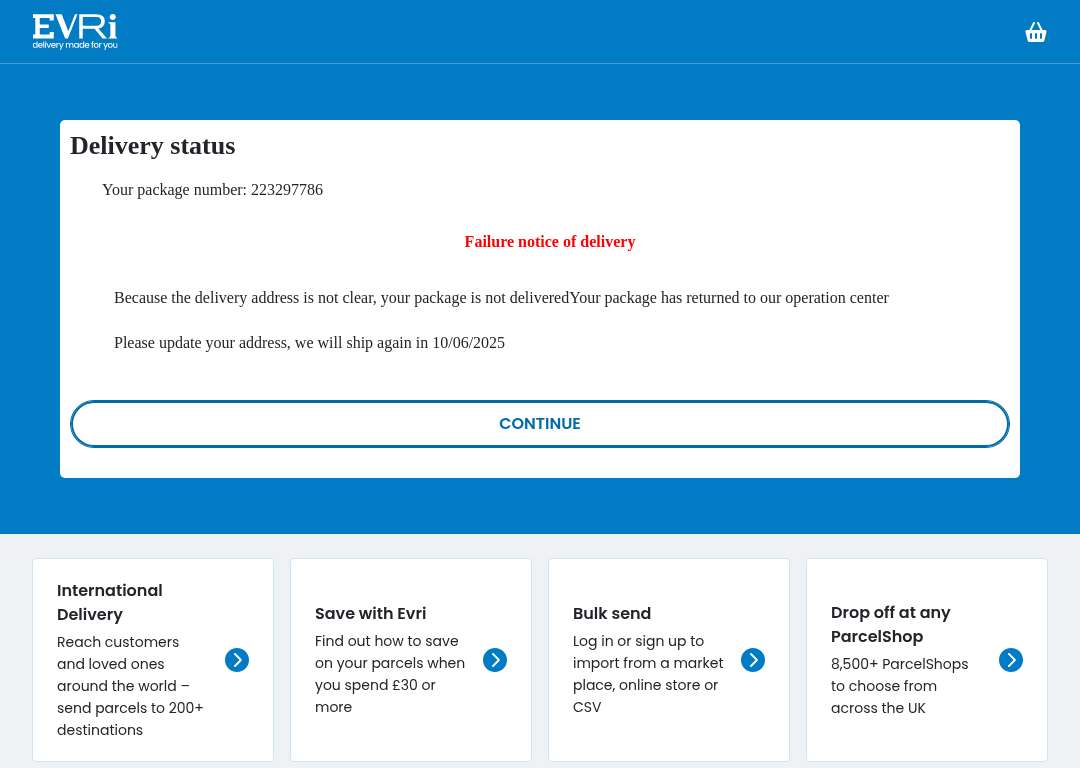Click '8,500+ ParcelShops' description text
The image size is (1080, 768).
click(900, 686)
